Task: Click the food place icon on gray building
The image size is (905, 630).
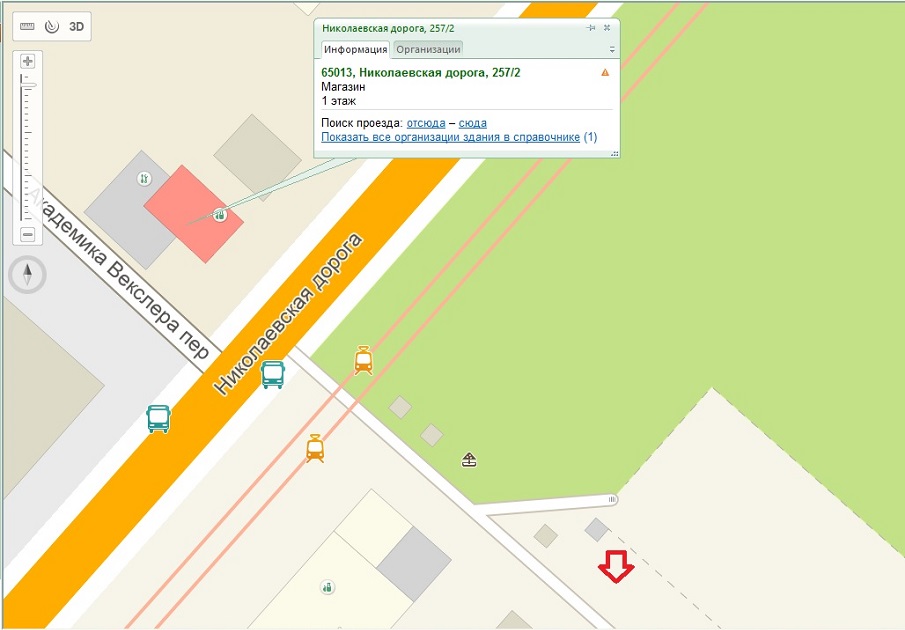Action: (144, 179)
